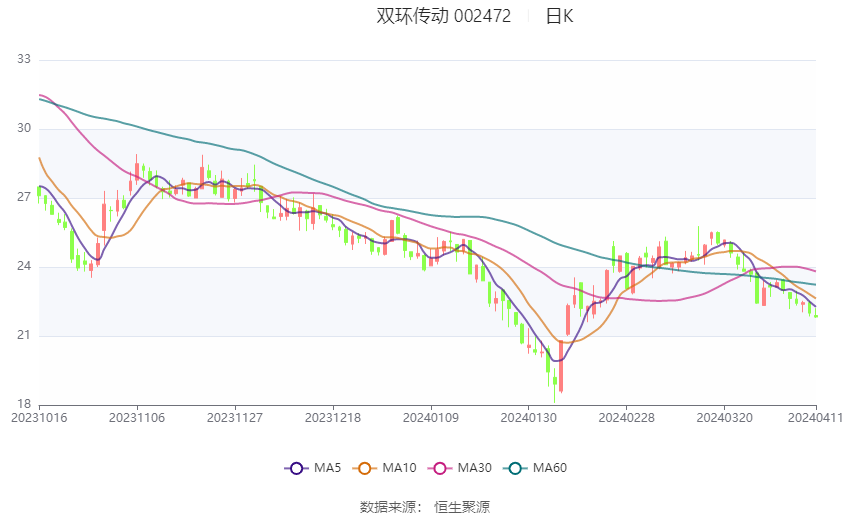850x517 pixels.
Task: Click the 20240228 x-axis date
Action: [x=625, y=417]
